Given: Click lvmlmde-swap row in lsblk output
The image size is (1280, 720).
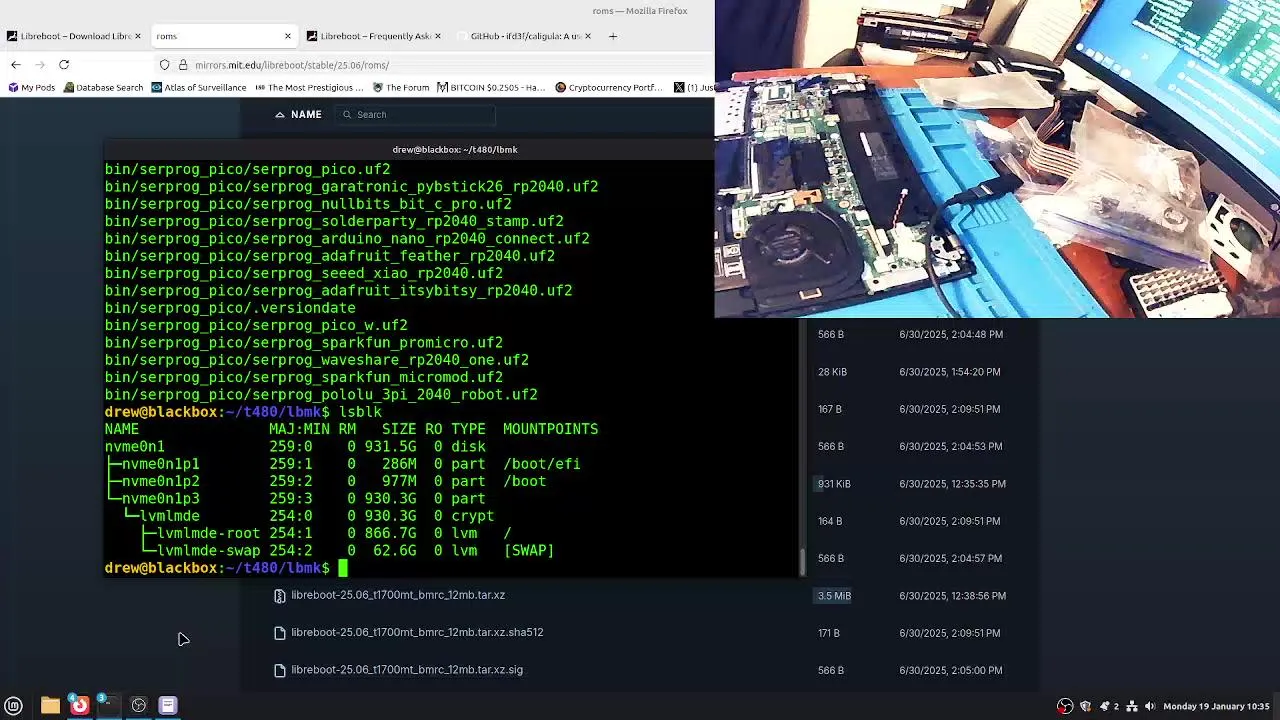Looking at the screenshot, I should pos(329,550).
